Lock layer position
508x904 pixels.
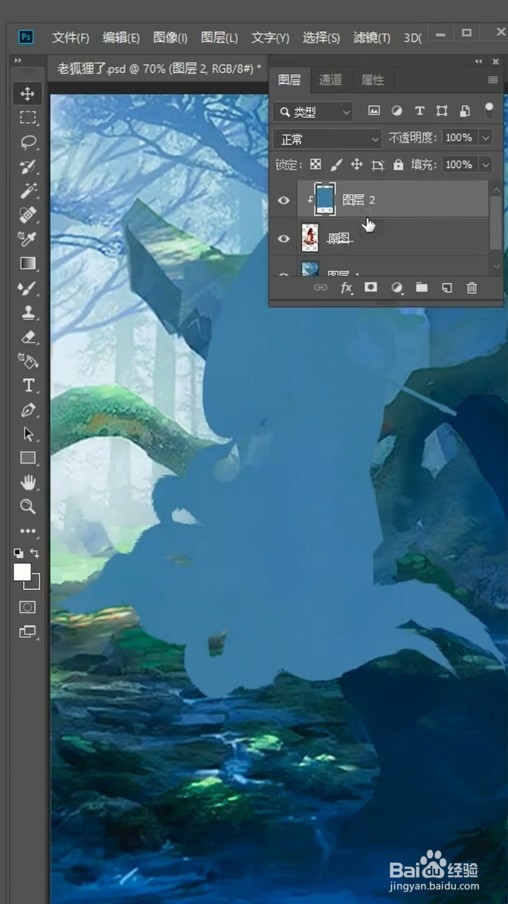(357, 165)
